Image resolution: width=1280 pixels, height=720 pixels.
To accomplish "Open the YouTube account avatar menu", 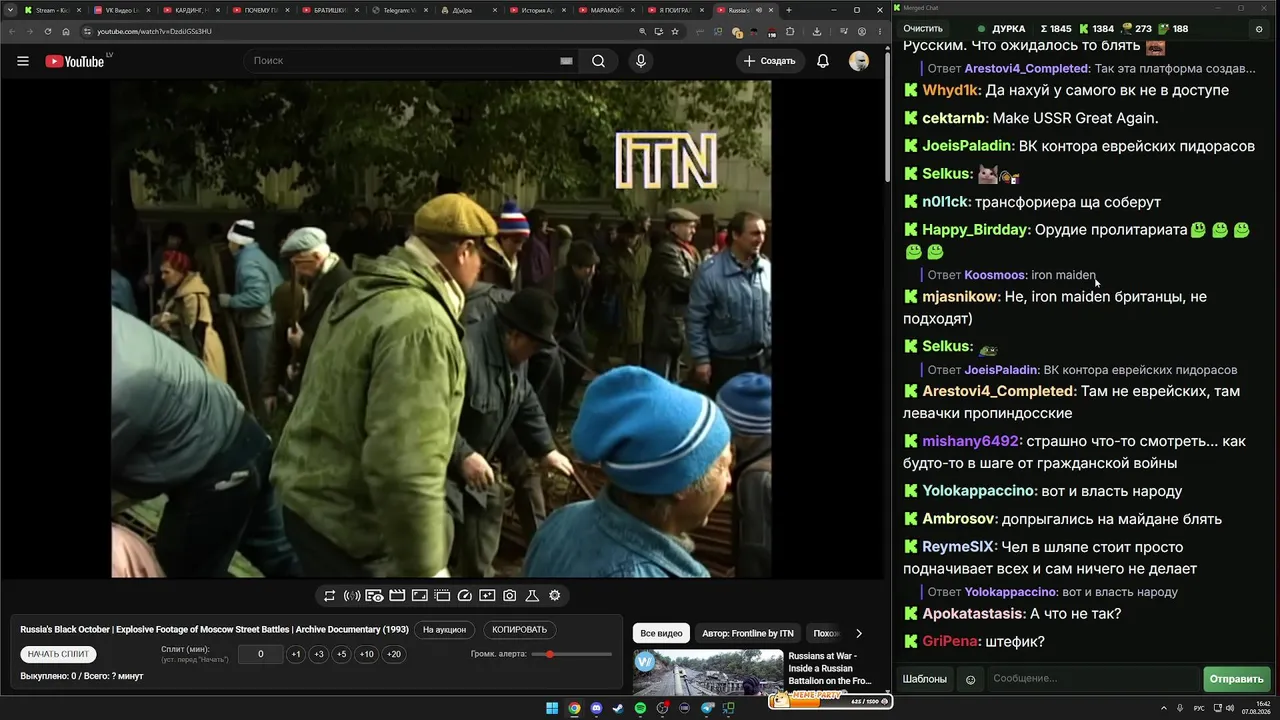I will pyautogui.click(x=859, y=61).
